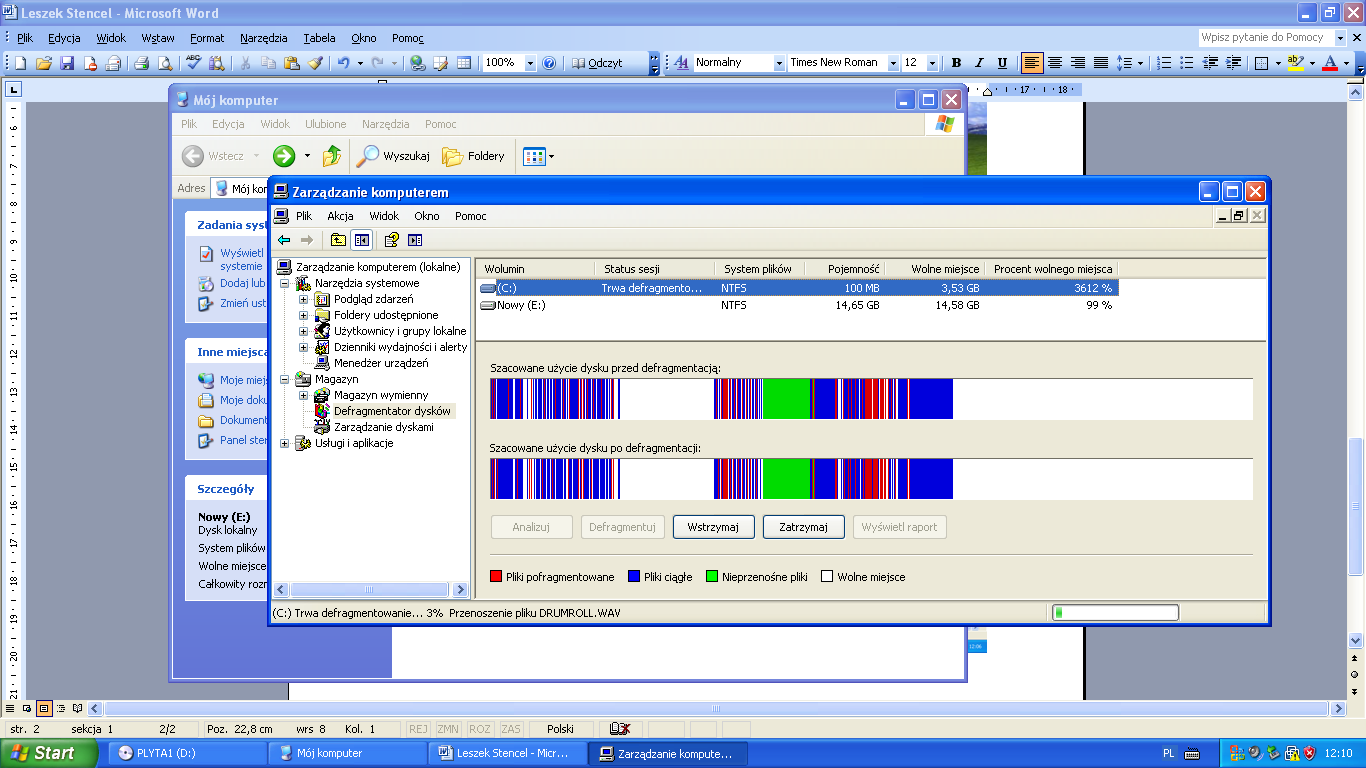This screenshot has height=768, width=1366.
Task: Open the zoom 100% dropdown in Word
Action: tap(530, 63)
